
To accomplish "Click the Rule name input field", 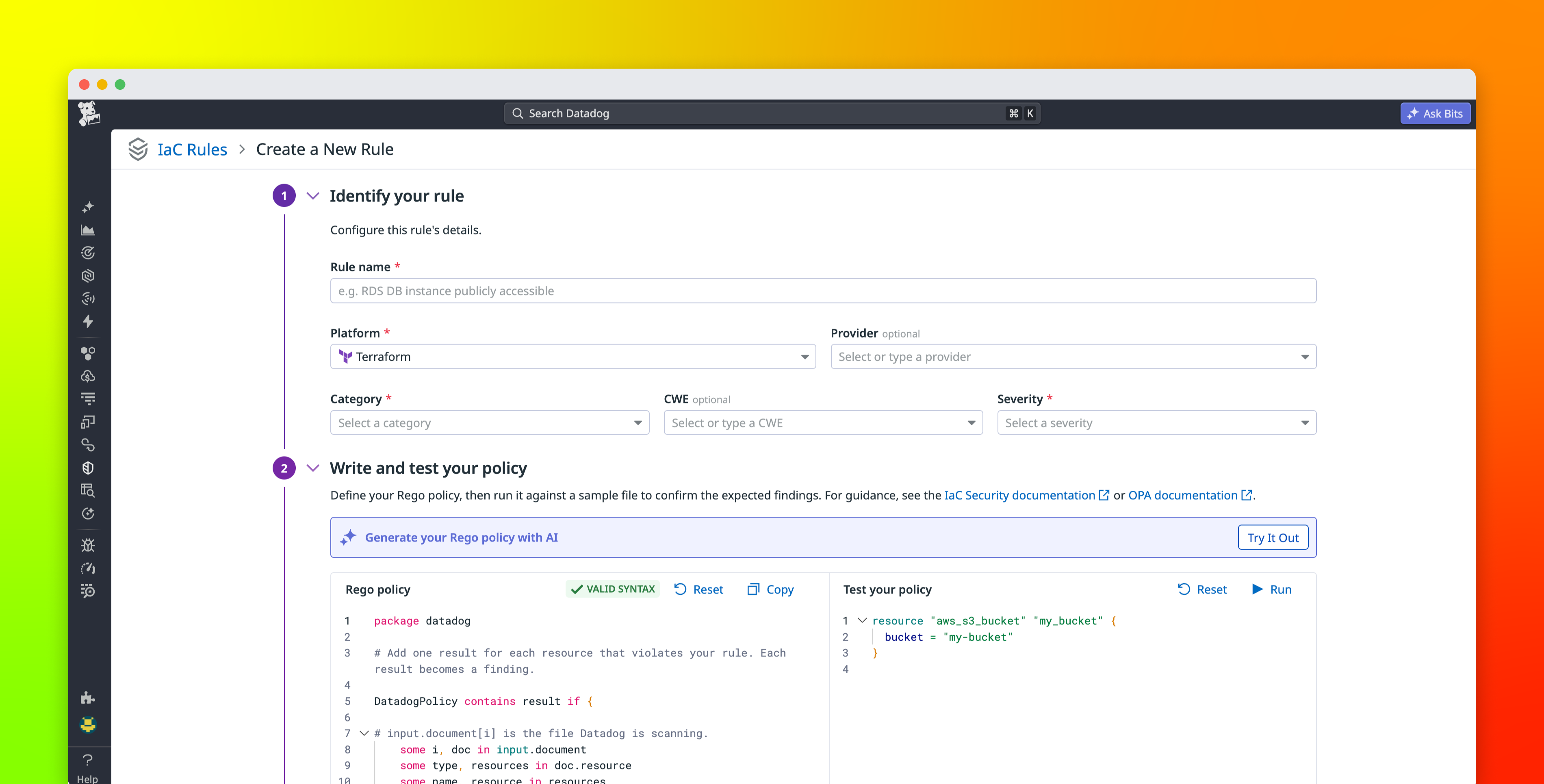I will [x=823, y=291].
